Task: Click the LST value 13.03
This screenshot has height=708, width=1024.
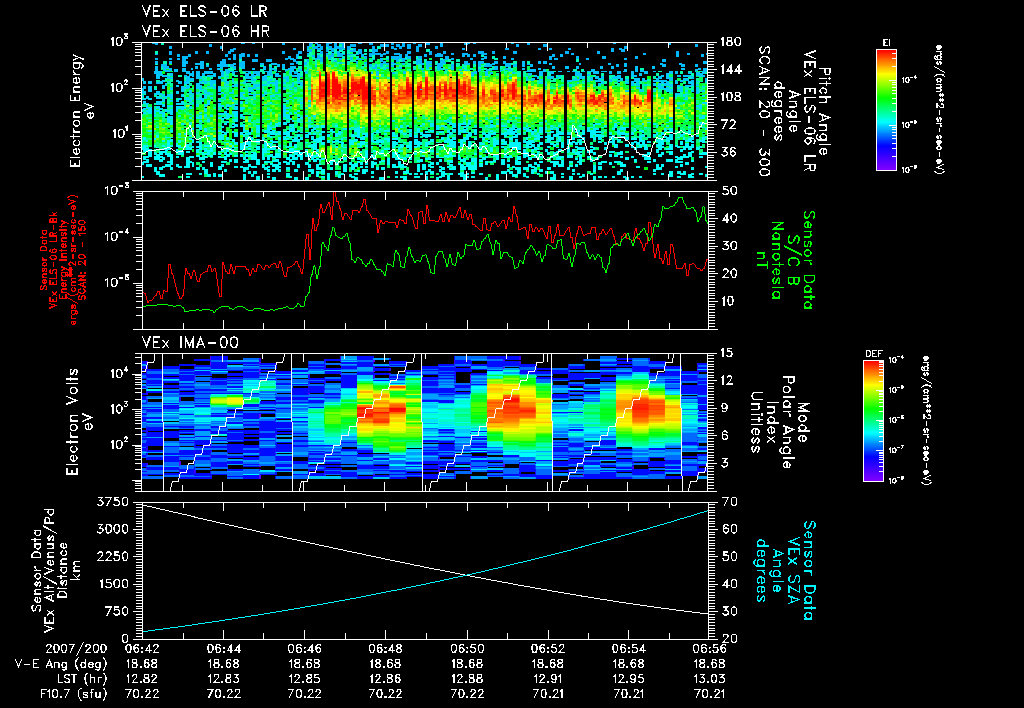Action: coord(710,679)
